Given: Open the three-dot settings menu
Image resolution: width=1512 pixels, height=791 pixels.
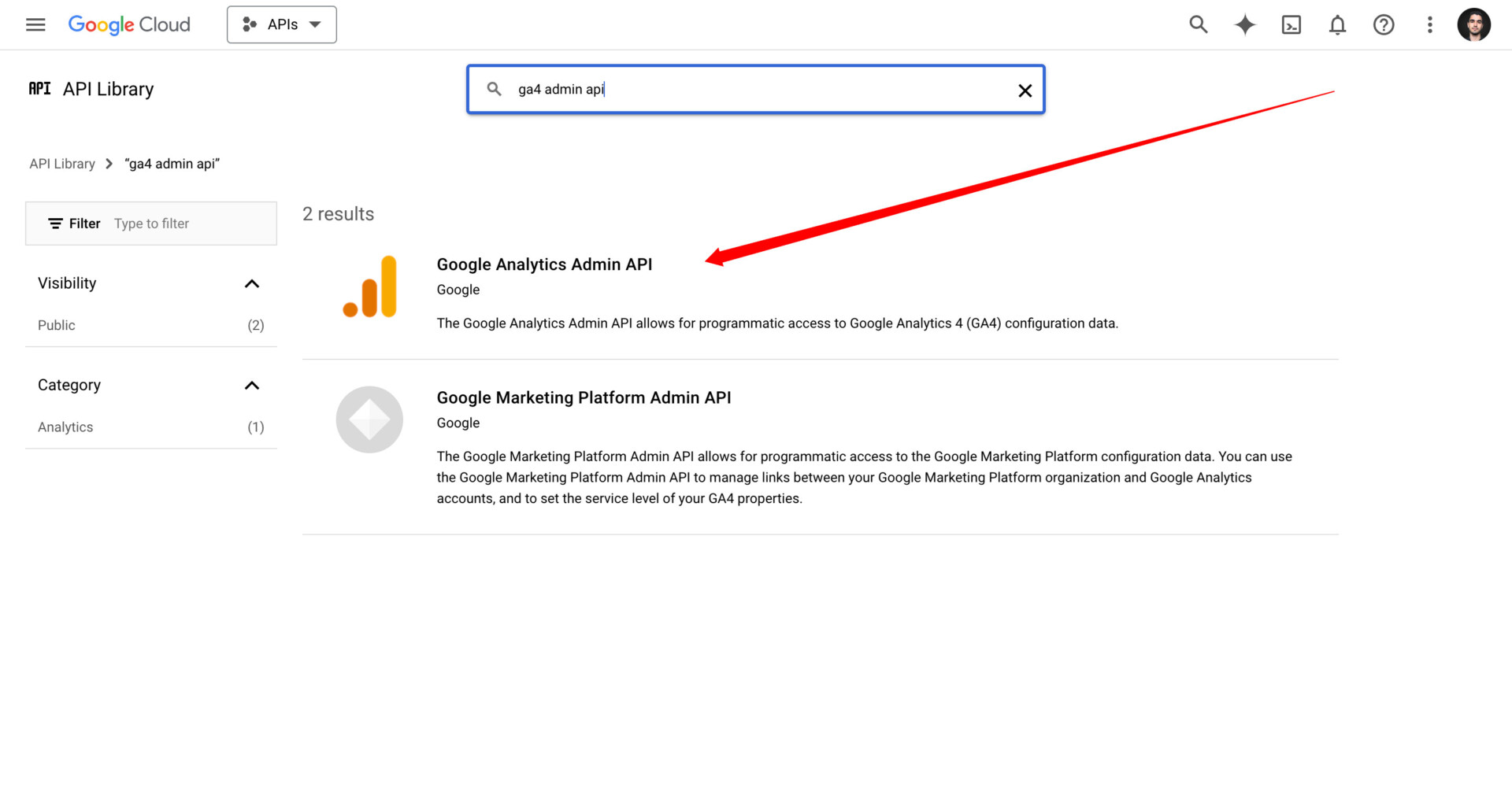Looking at the screenshot, I should point(1429,25).
